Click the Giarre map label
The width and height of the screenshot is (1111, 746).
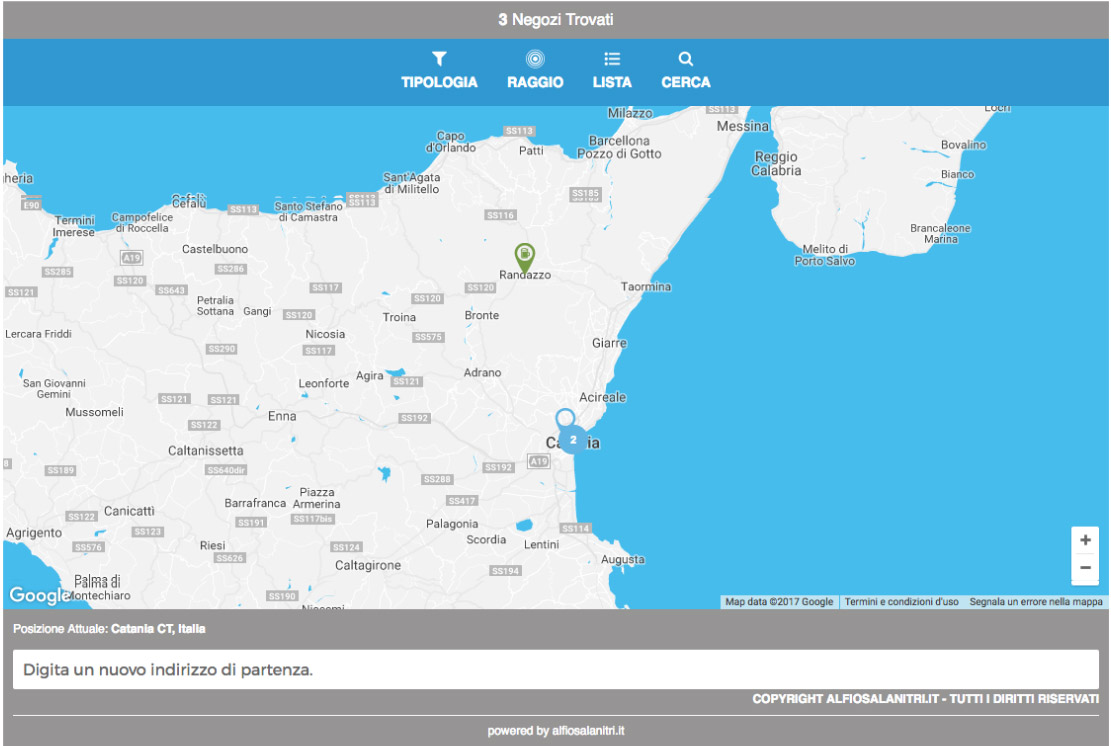pos(609,343)
